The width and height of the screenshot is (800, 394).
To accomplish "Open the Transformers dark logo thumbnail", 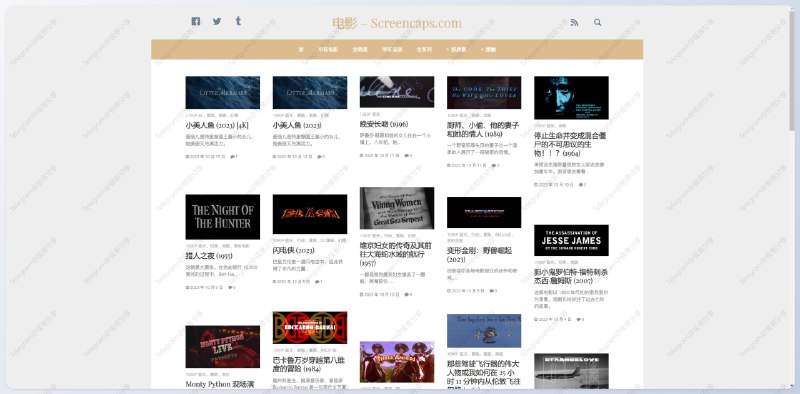I will pos(484,212).
